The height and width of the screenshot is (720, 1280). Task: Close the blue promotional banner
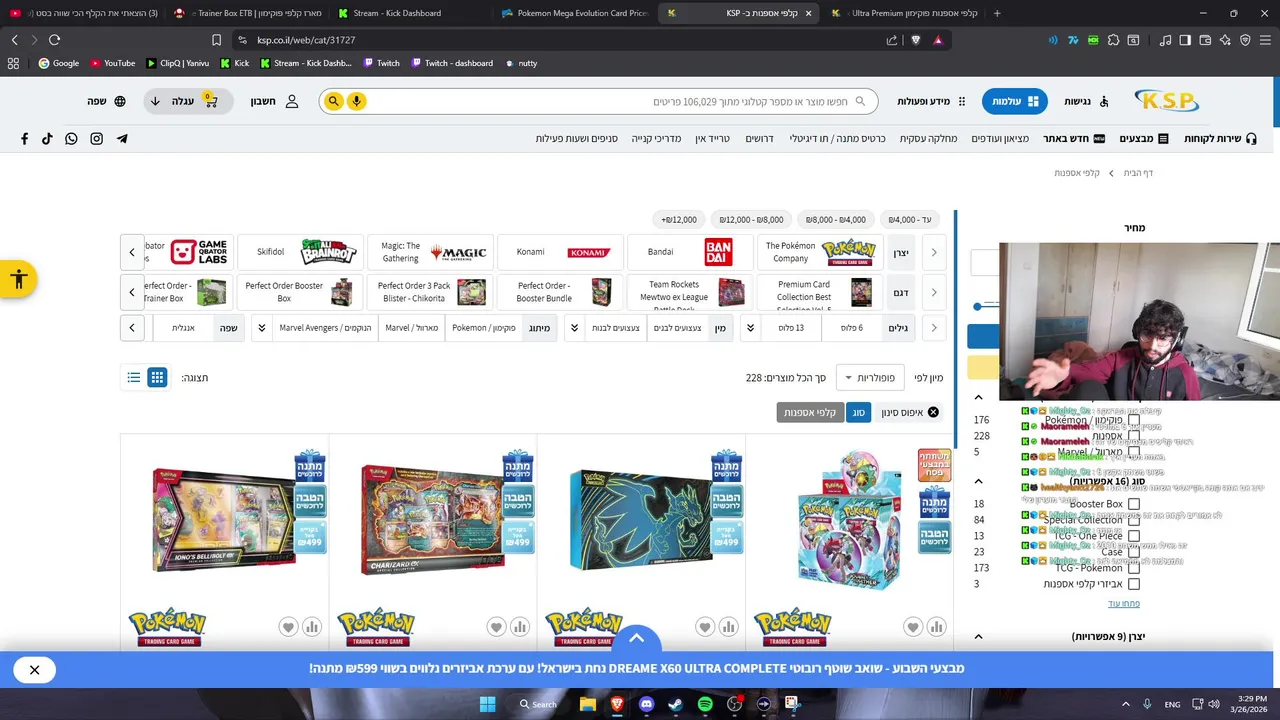[34, 669]
